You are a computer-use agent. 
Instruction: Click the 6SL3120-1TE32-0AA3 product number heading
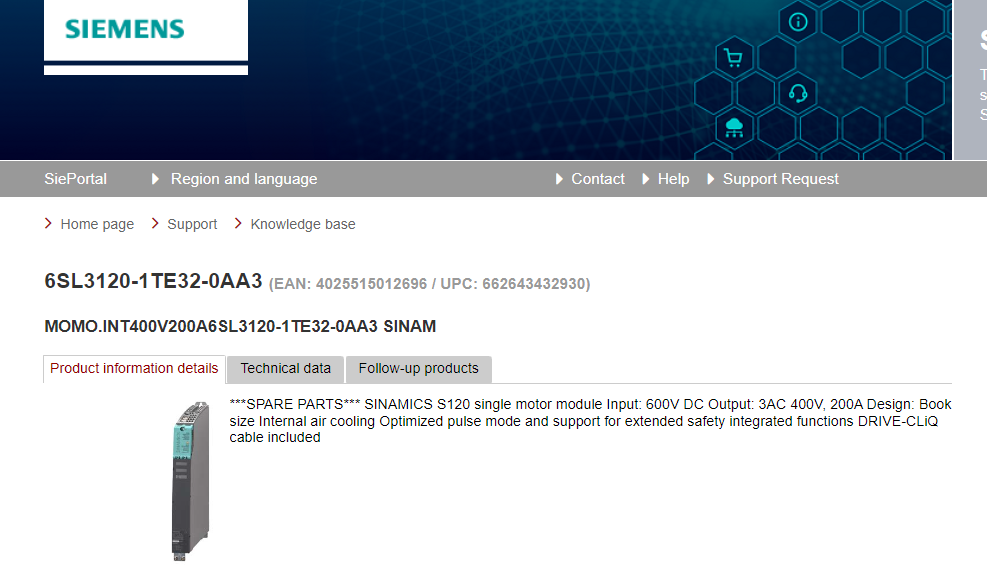pos(153,282)
